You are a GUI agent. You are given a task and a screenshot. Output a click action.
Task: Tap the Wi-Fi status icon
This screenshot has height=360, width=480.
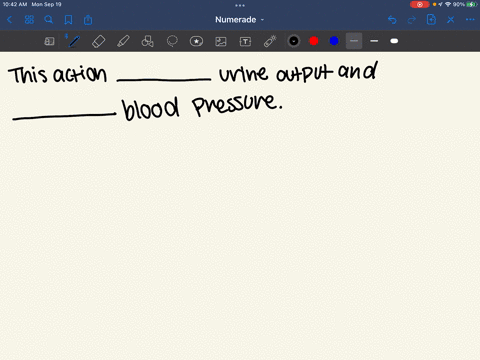[448, 4]
